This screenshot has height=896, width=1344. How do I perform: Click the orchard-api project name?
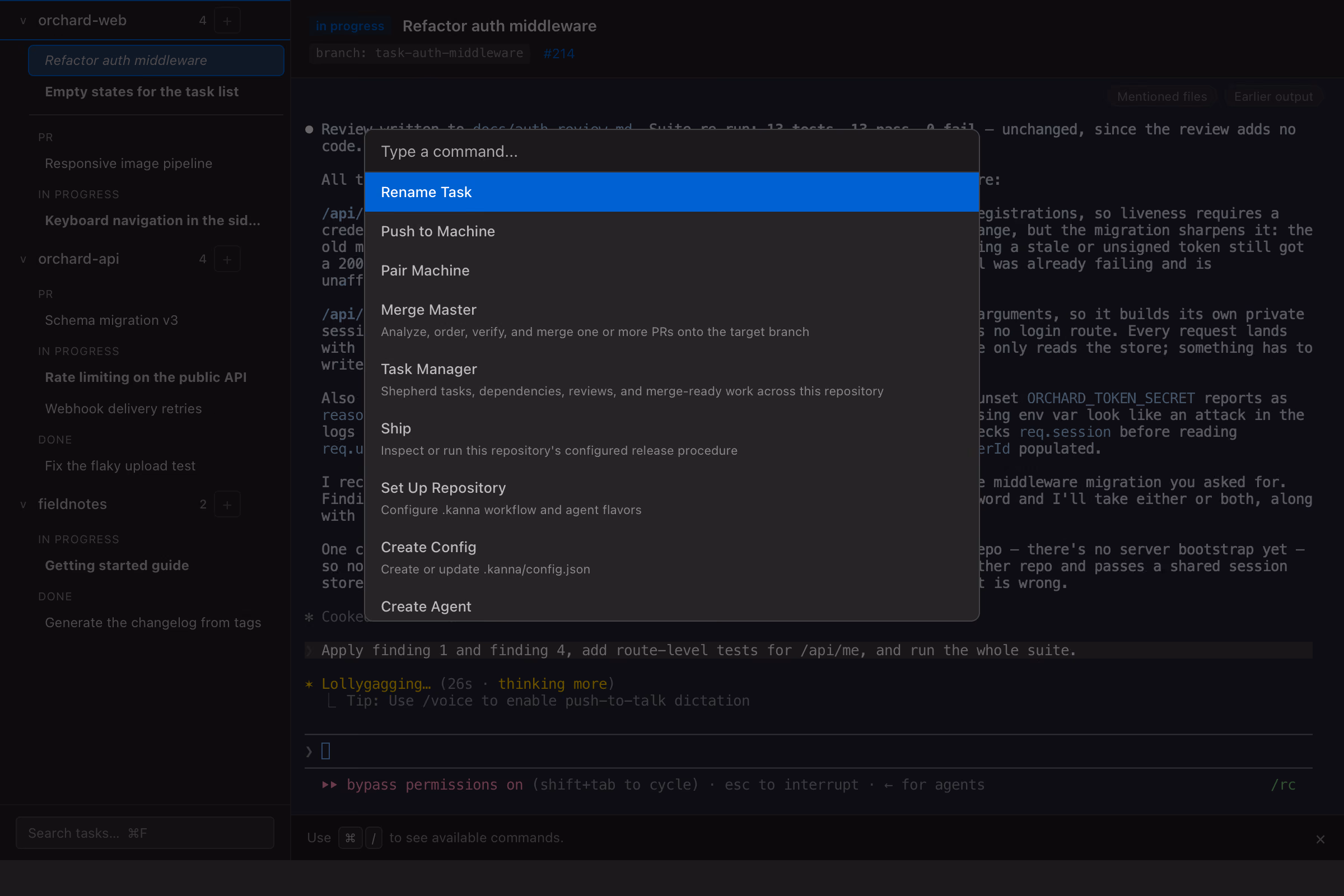pyautogui.click(x=79, y=259)
